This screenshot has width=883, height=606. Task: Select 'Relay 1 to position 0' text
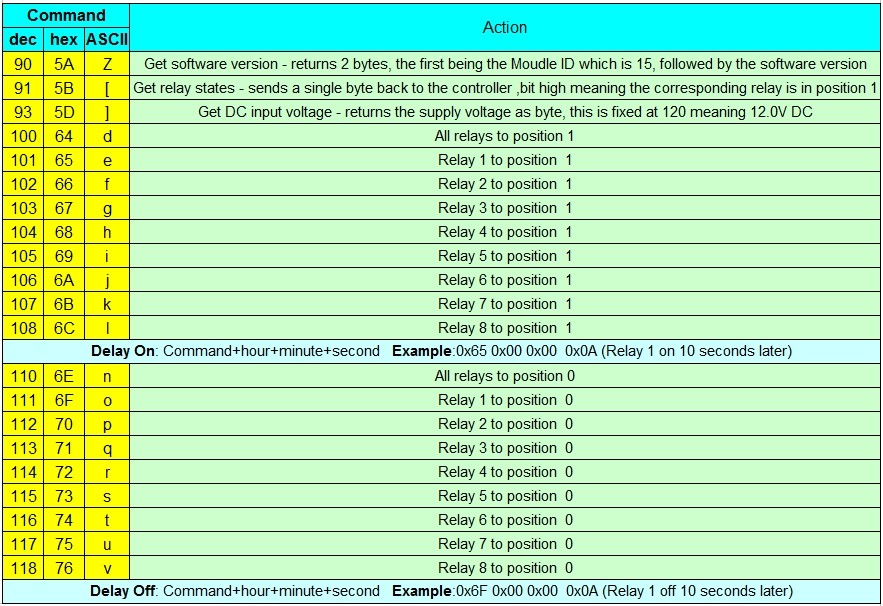[x=505, y=400]
